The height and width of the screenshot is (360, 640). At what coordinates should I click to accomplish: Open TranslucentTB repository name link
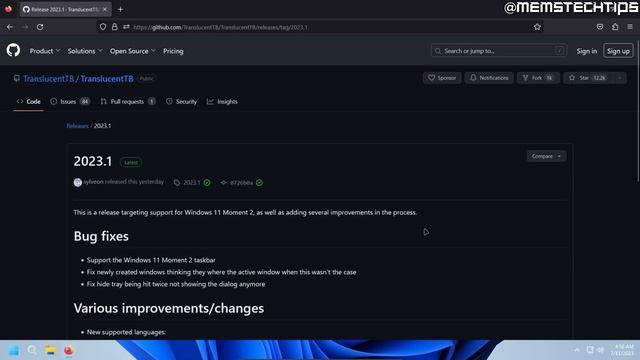pos(107,79)
